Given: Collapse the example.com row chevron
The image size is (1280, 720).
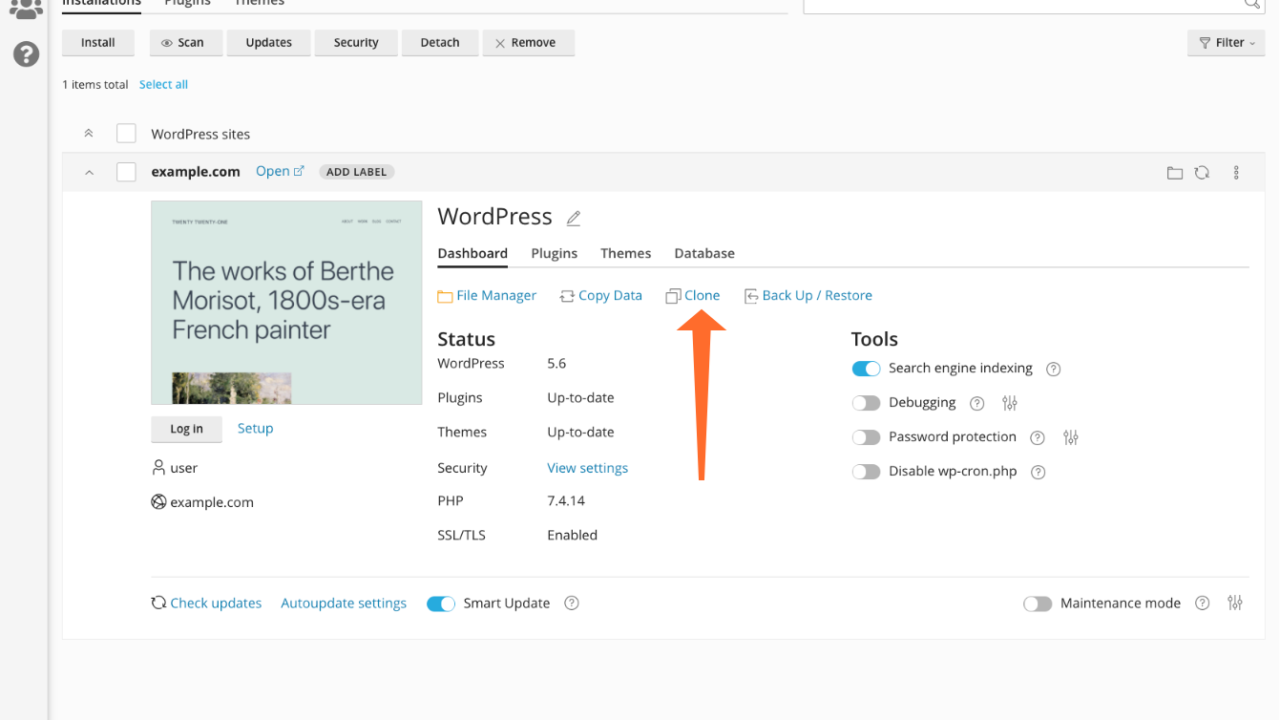Looking at the screenshot, I should pos(88,173).
